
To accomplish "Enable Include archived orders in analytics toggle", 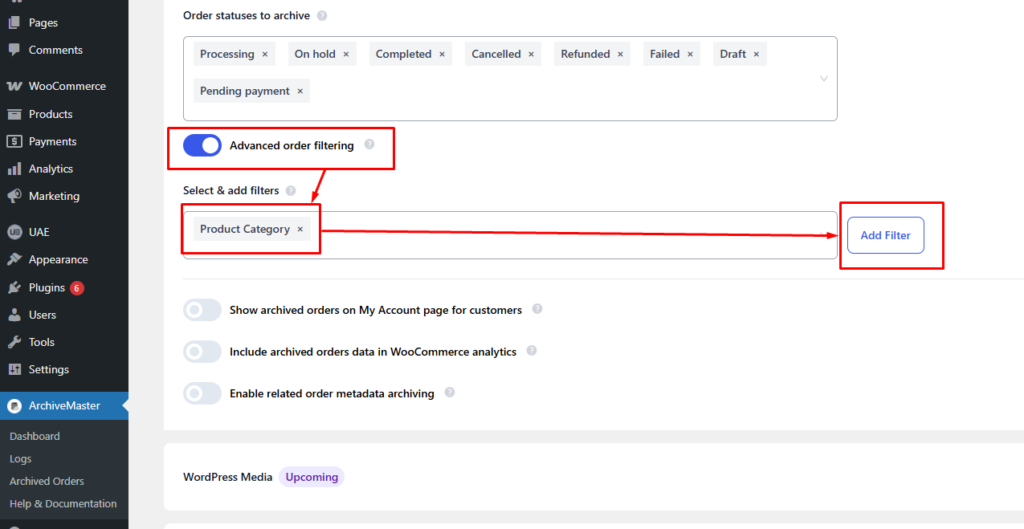I will point(202,352).
